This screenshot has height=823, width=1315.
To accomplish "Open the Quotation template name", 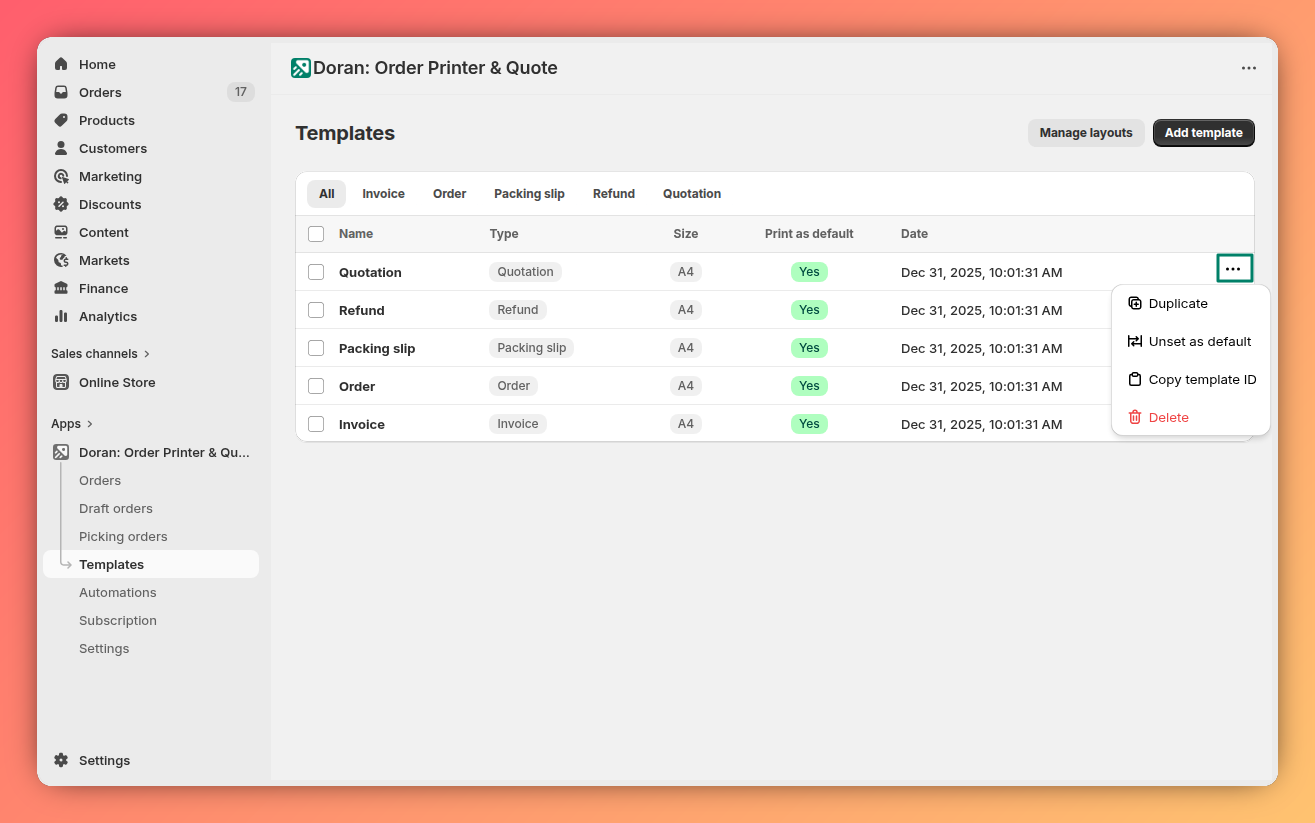I will pyautogui.click(x=370, y=272).
